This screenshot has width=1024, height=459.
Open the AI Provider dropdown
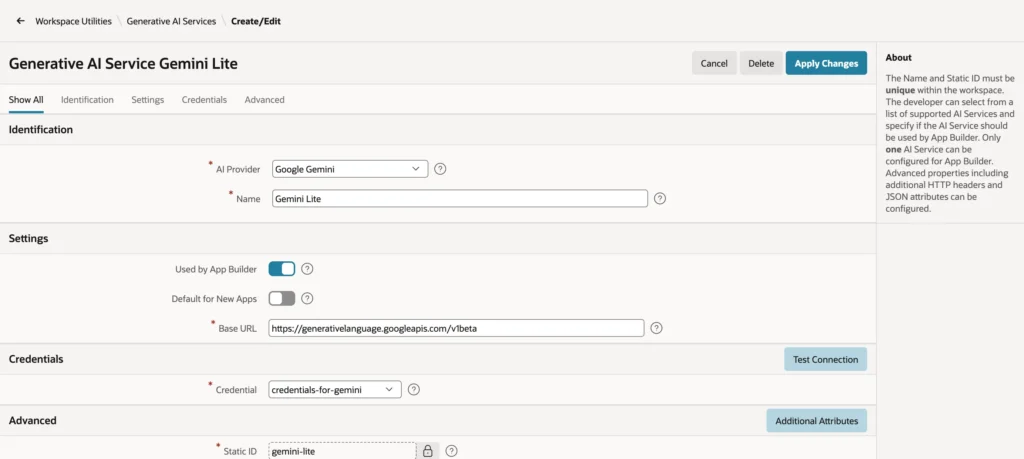[350, 169]
